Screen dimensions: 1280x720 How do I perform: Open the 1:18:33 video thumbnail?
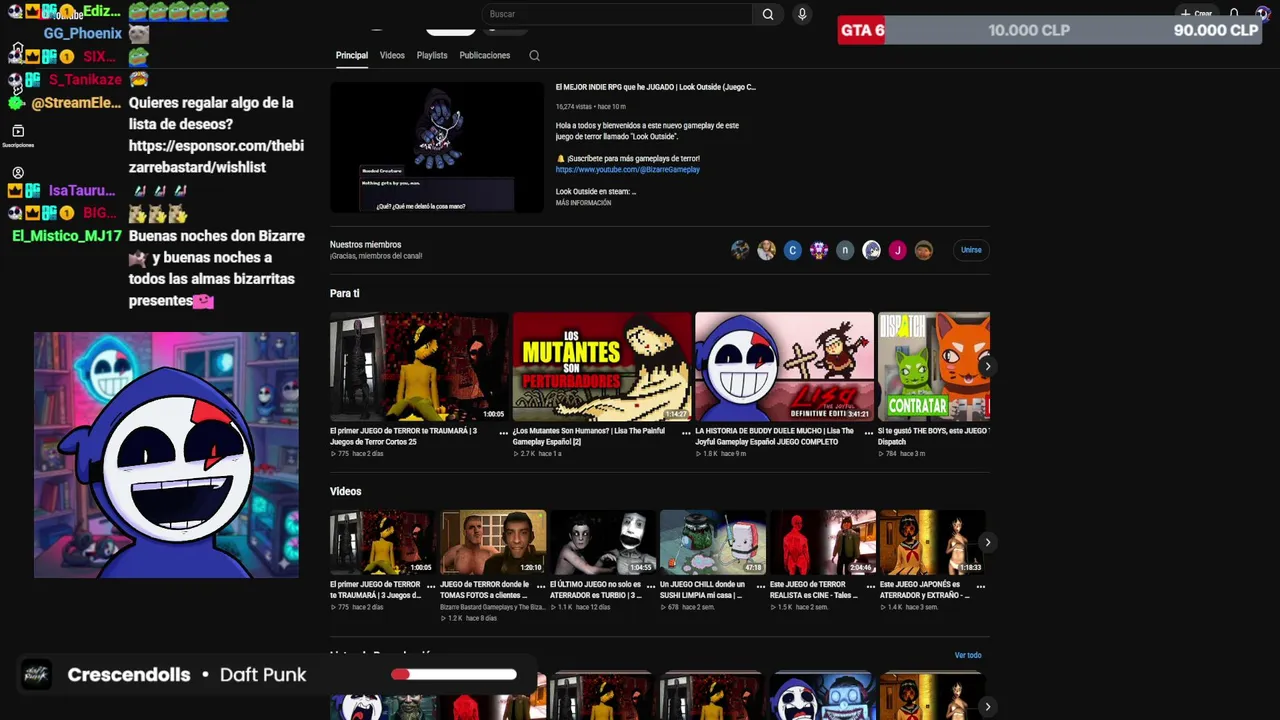[x=933, y=542]
